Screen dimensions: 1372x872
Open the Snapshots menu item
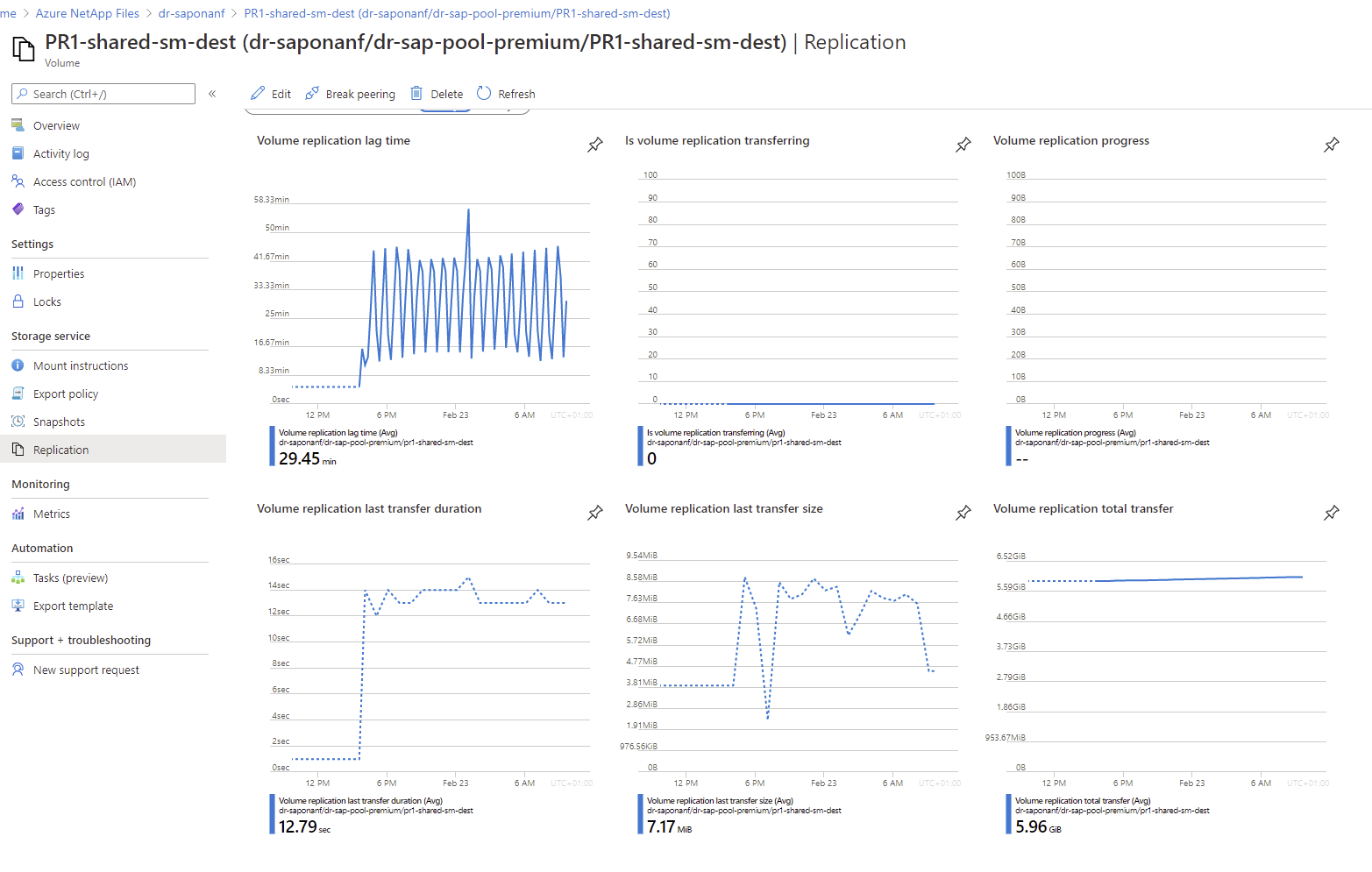[x=59, y=422]
